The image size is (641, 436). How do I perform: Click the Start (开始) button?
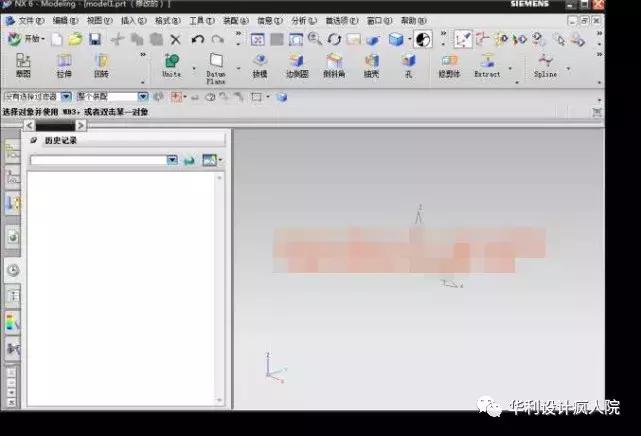pos(28,39)
